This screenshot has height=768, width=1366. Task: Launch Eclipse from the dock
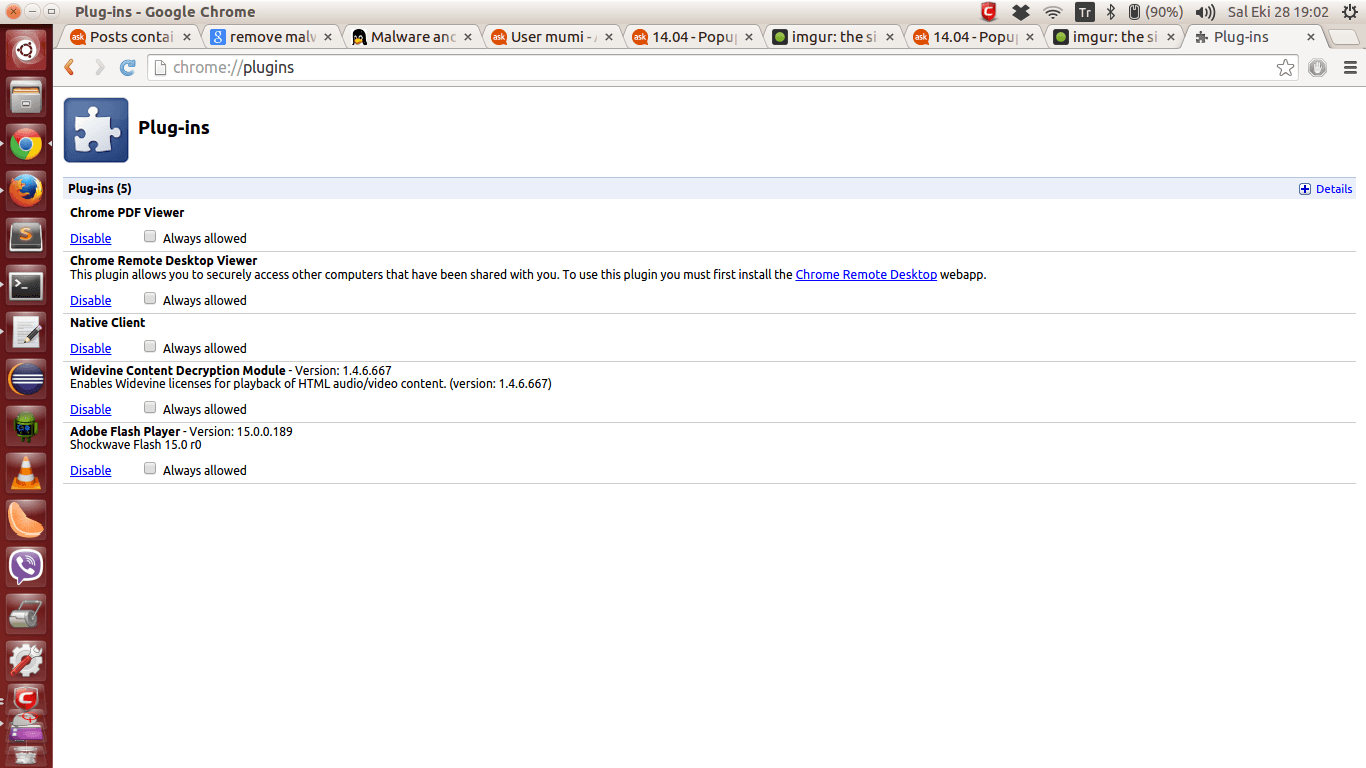click(26, 379)
